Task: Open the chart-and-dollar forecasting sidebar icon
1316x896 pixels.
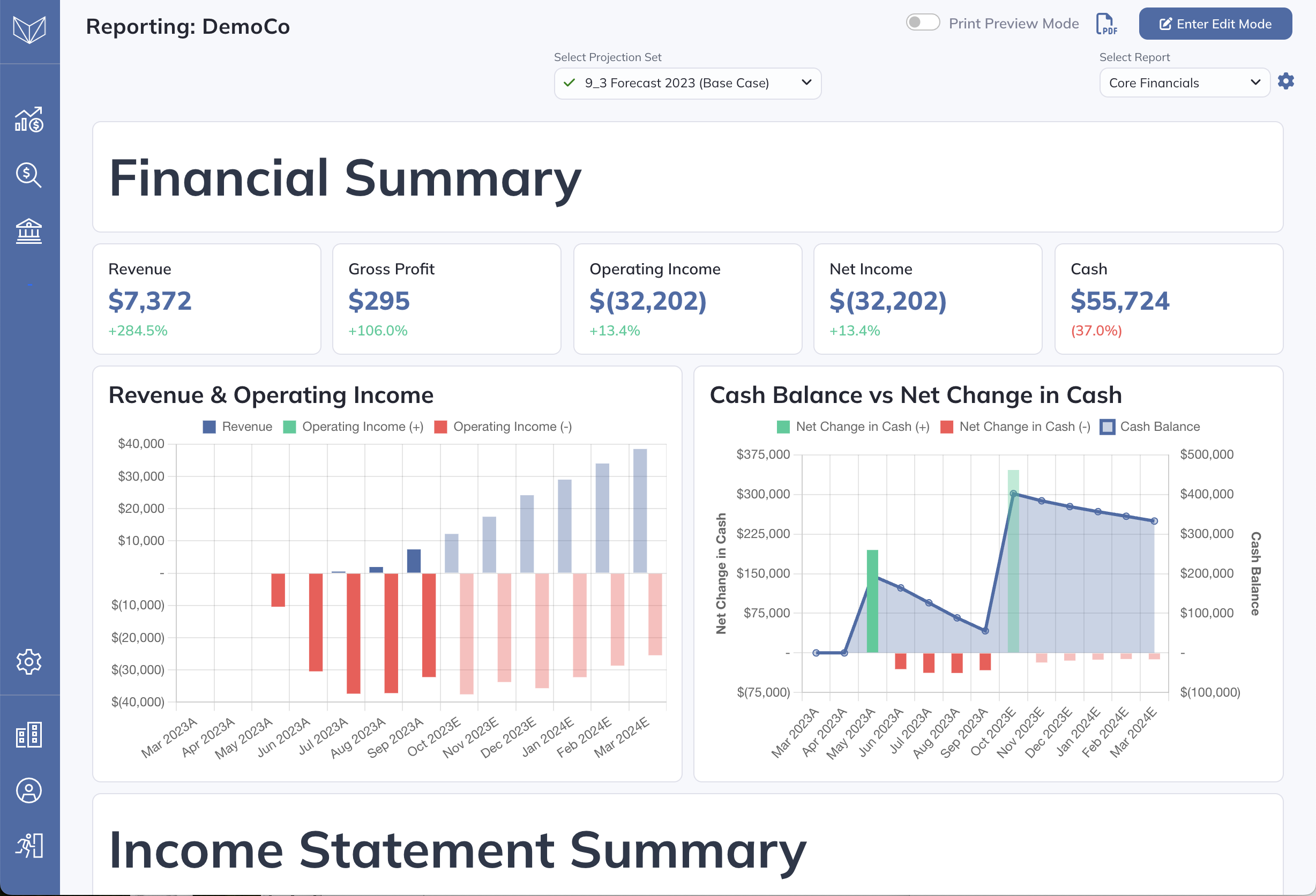Action: click(x=29, y=120)
